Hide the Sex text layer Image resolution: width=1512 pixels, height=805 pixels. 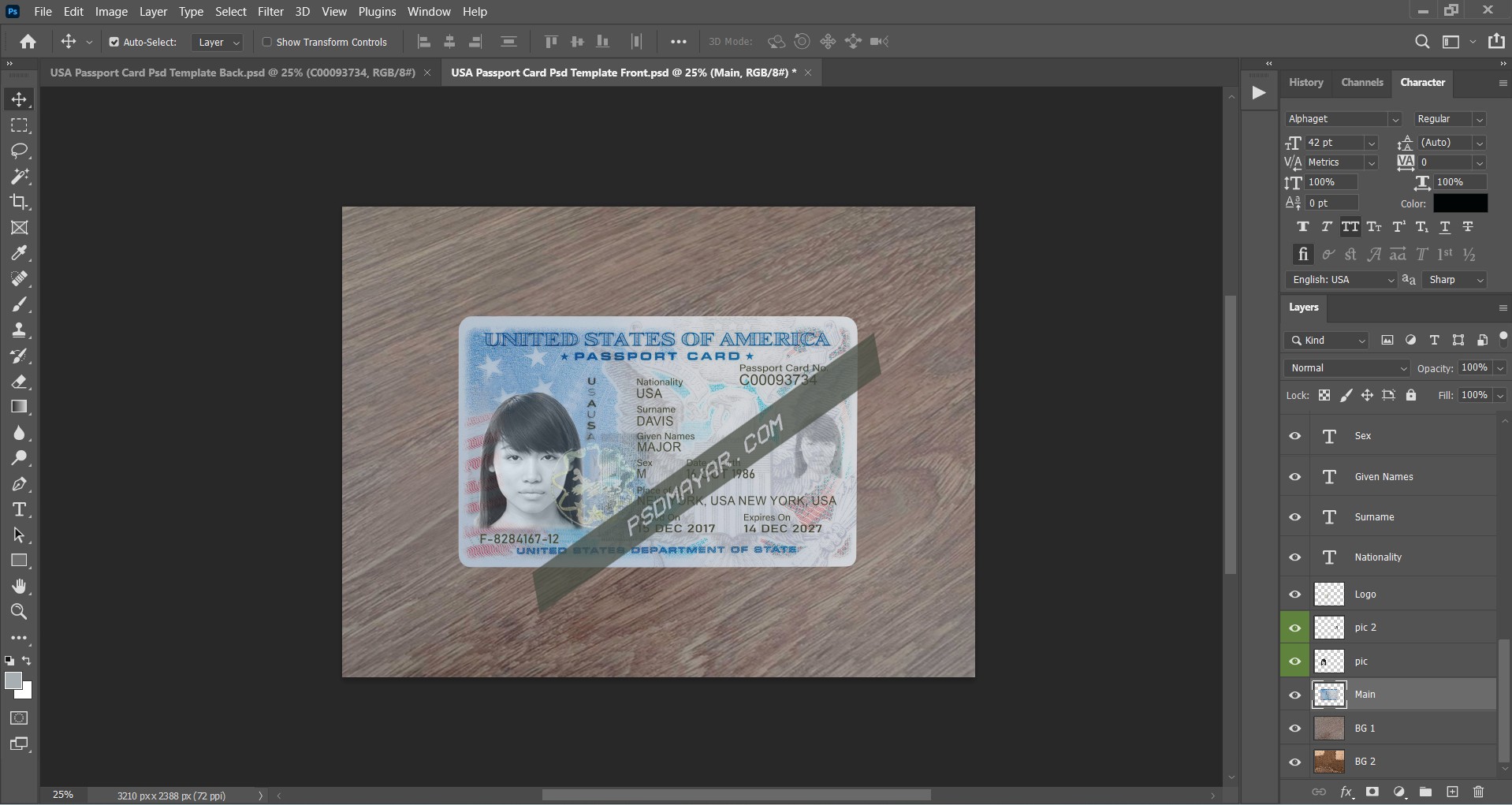click(x=1295, y=436)
